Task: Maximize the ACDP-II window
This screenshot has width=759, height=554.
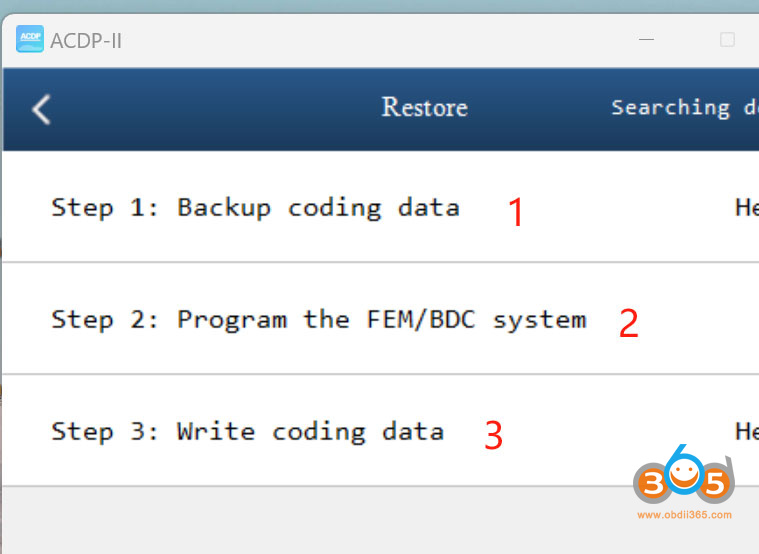Action: coord(727,40)
